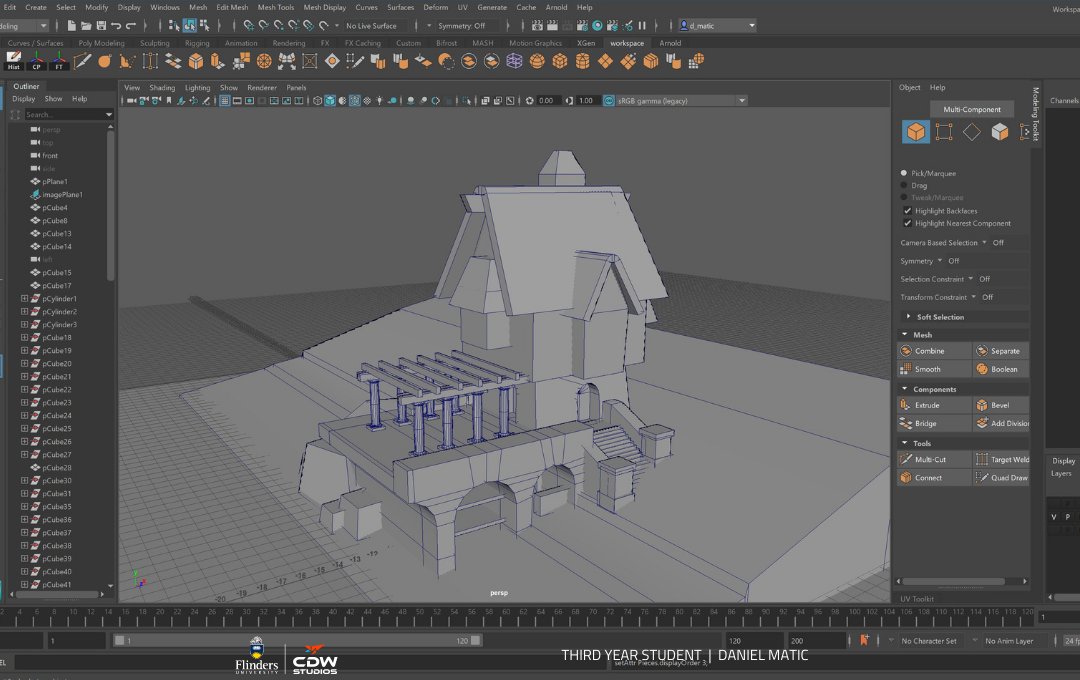The width and height of the screenshot is (1080, 680).
Task: Collapse the Mesh section
Action: click(904, 334)
